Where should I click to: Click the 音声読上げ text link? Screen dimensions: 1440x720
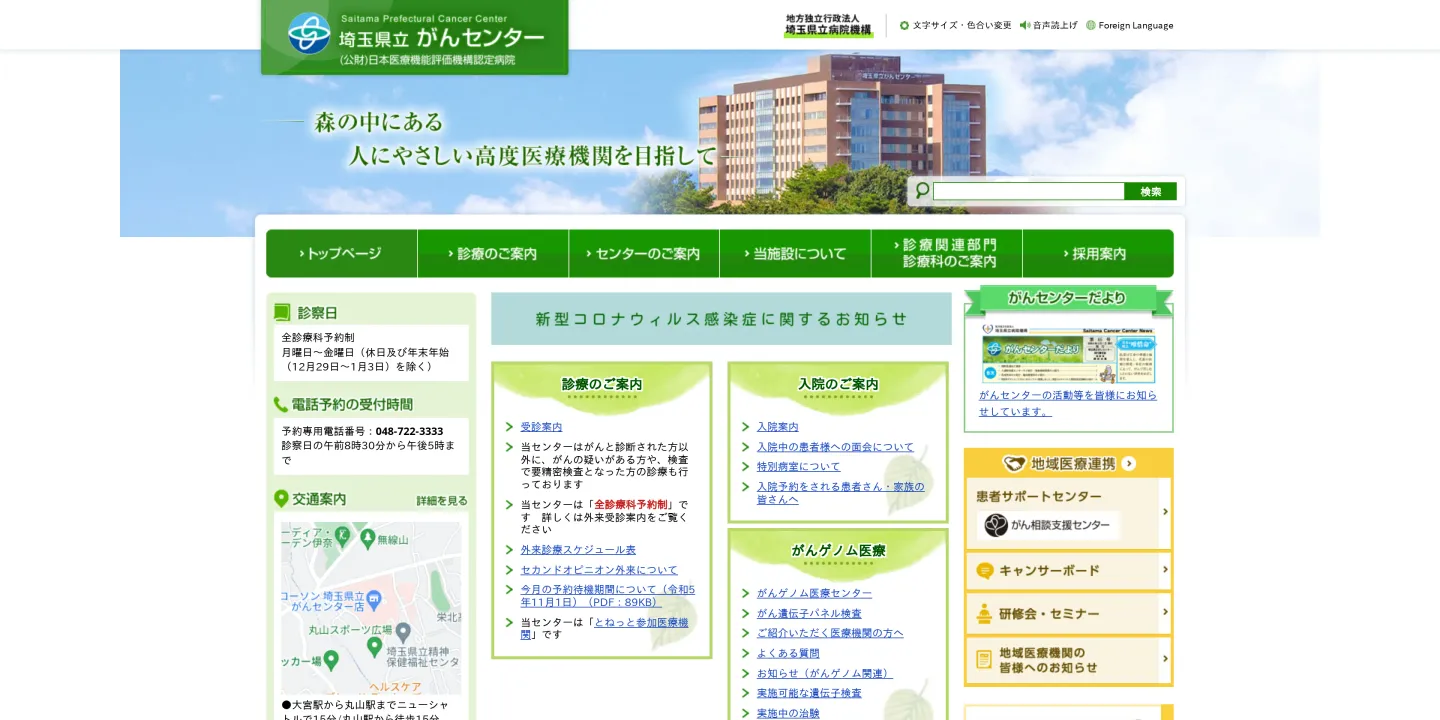click(x=1055, y=25)
